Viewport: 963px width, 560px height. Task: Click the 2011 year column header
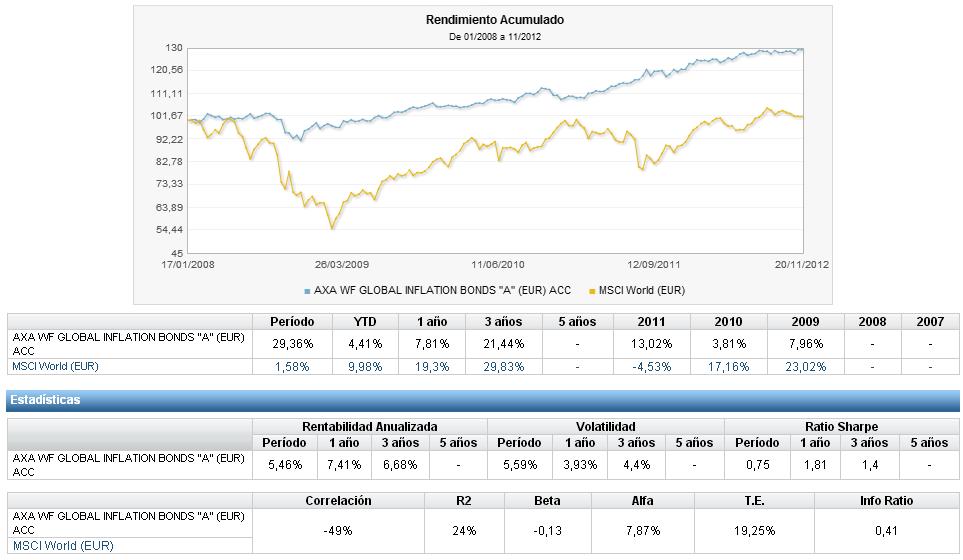coord(650,322)
